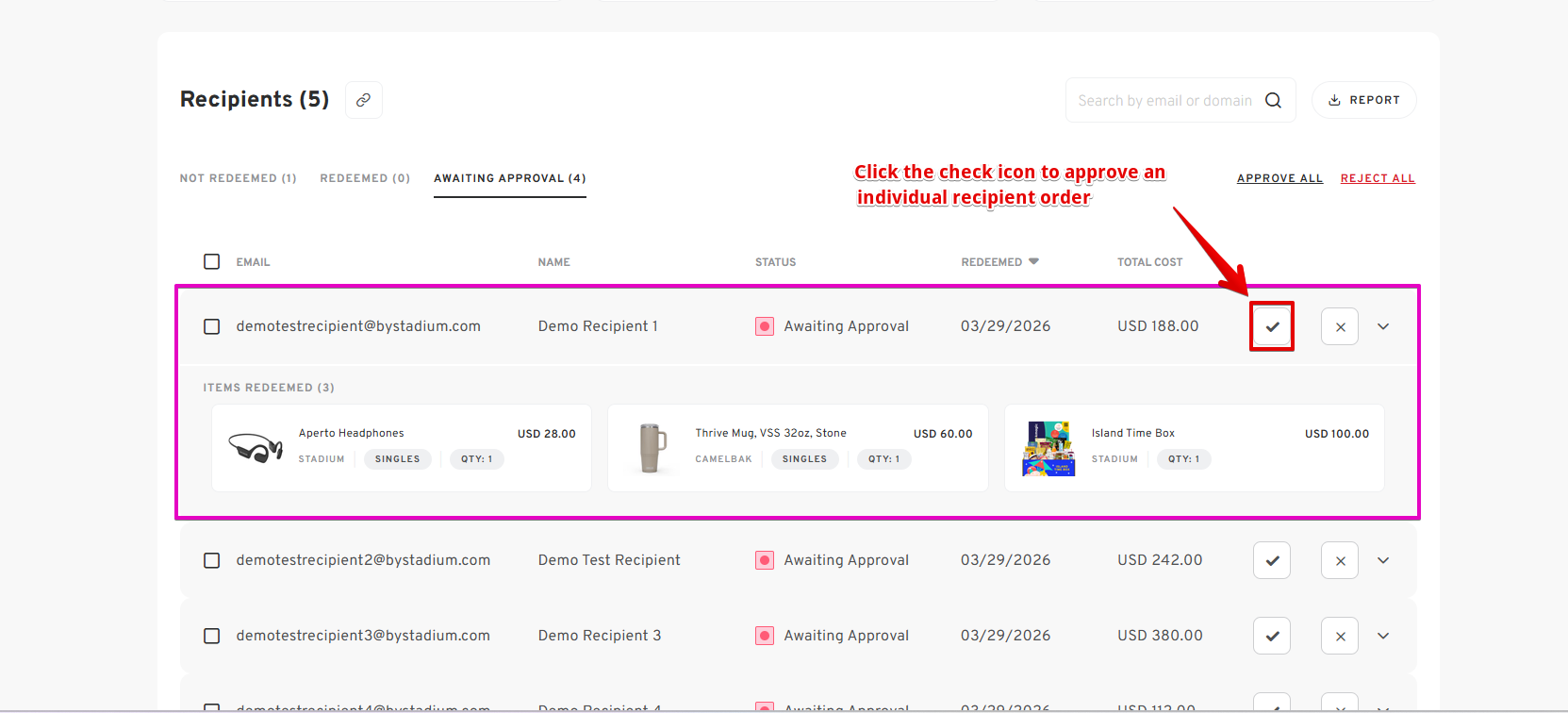Open the Redeemed (0) tab
The height and width of the screenshot is (713, 1568).
click(x=365, y=178)
